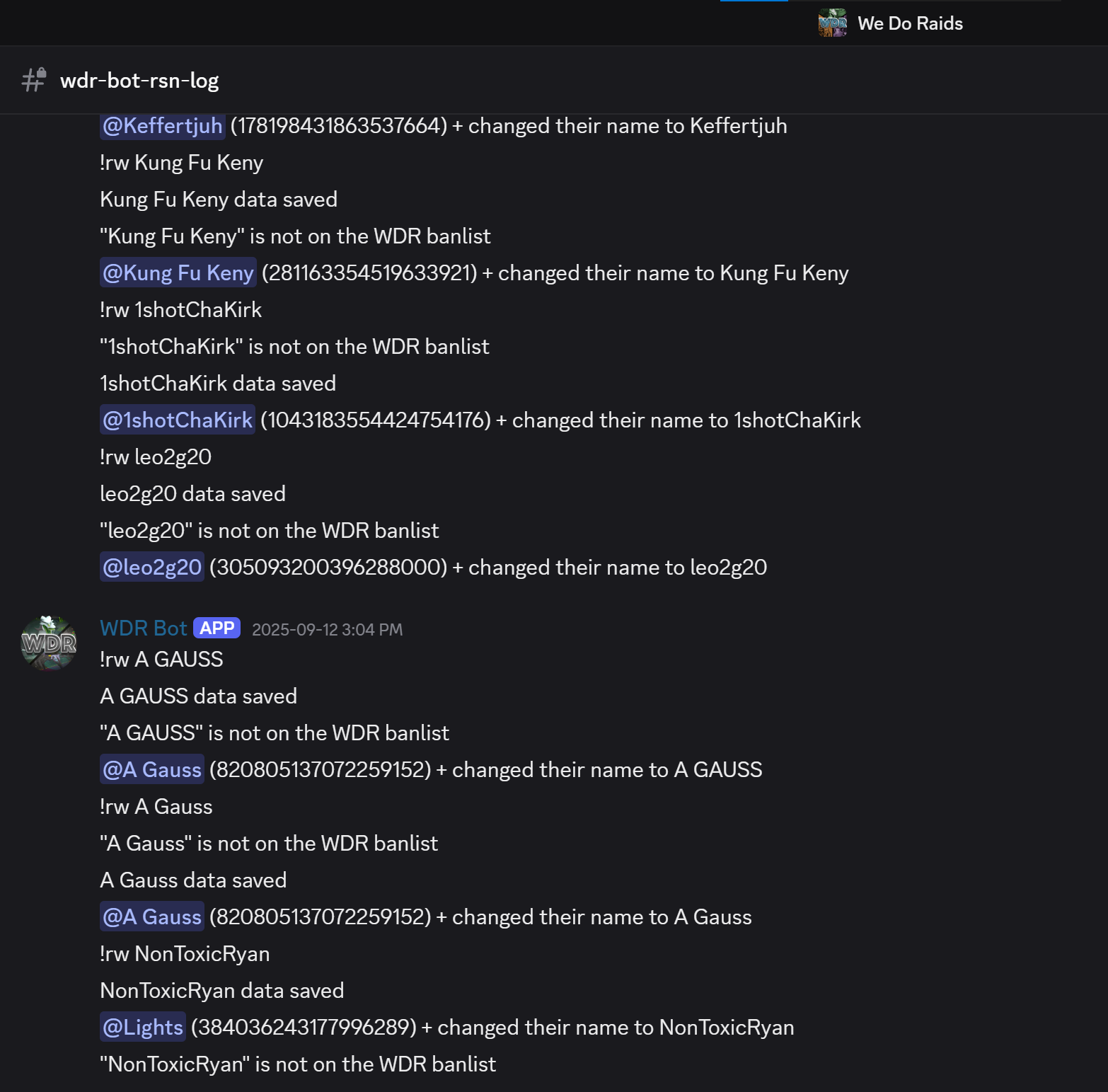Click the We Do Raids server name
Screen dimensions: 1108x1092
(910, 23)
